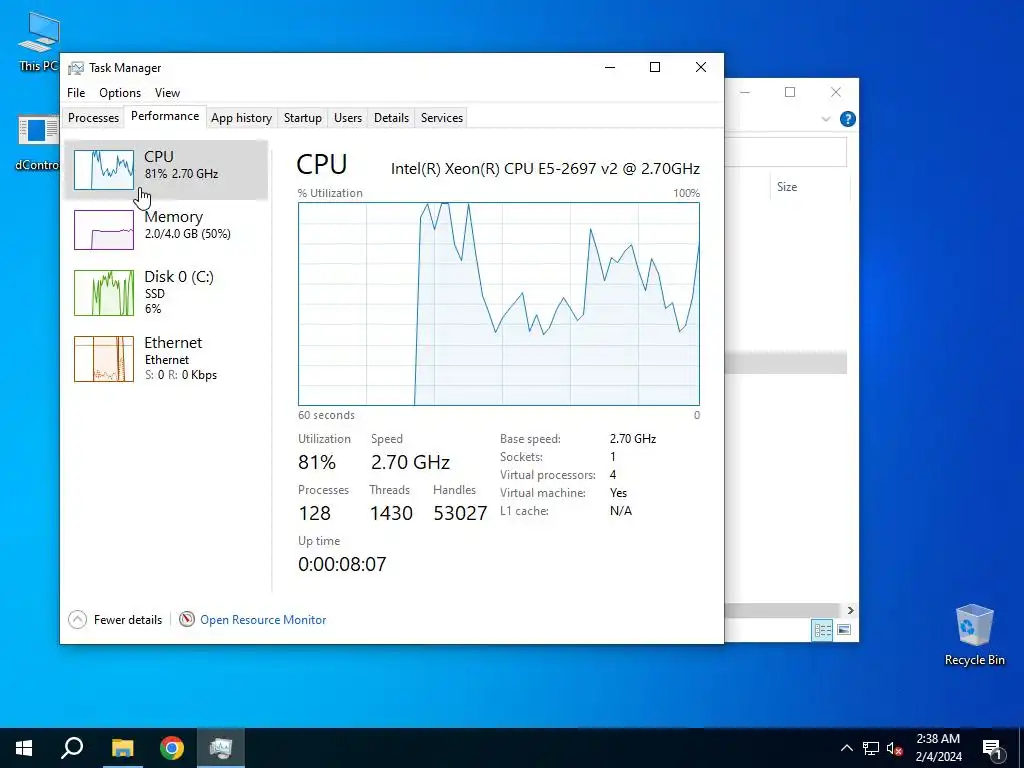Screen dimensions: 1024x768
Task: Switch background window to details view icon
Action: coord(822,630)
